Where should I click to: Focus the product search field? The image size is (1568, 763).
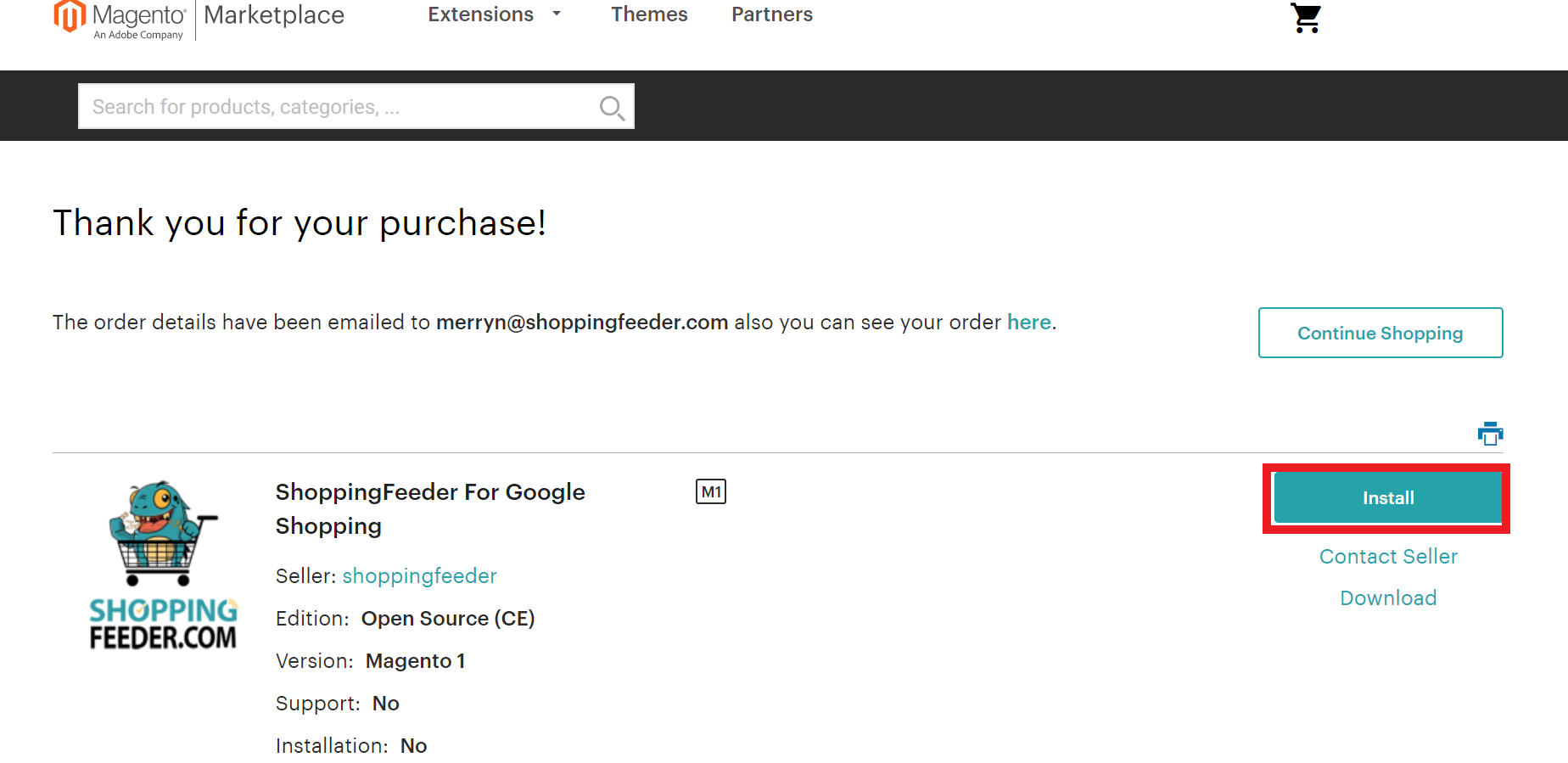[x=356, y=106]
